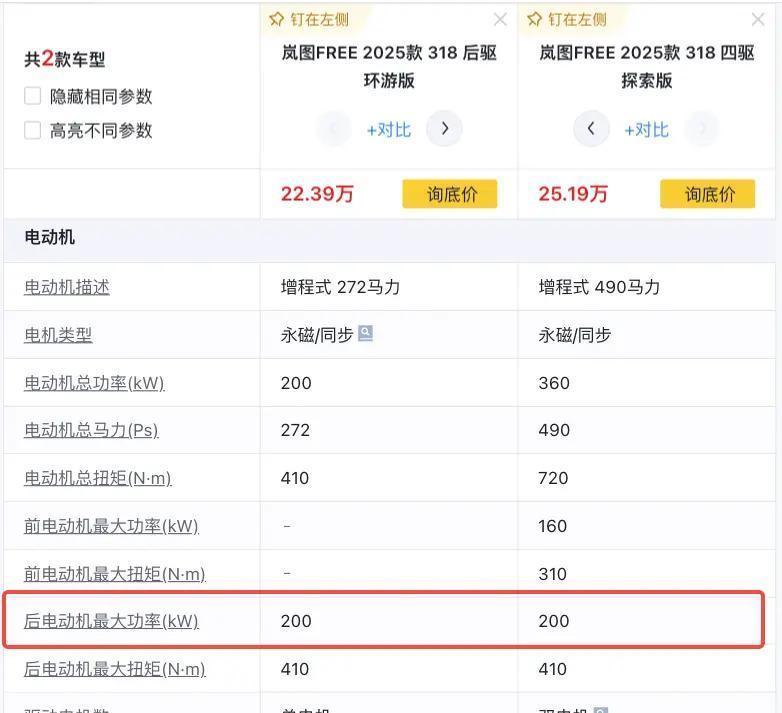Click 增程式 272马力 cell

[x=341, y=287]
